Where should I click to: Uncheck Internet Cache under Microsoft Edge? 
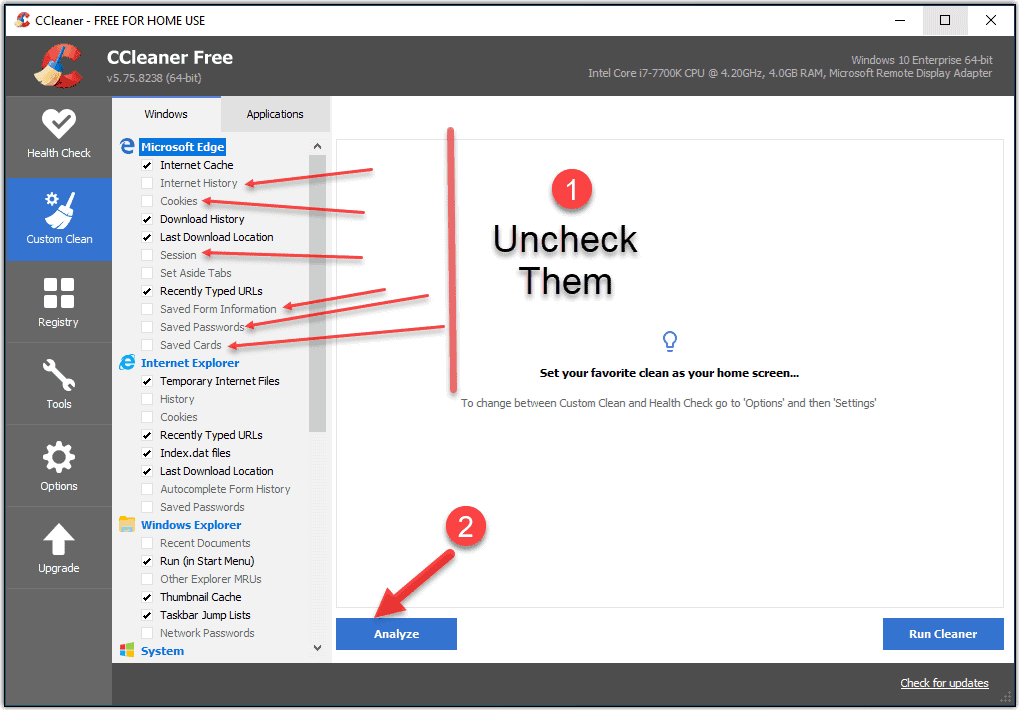click(146, 164)
